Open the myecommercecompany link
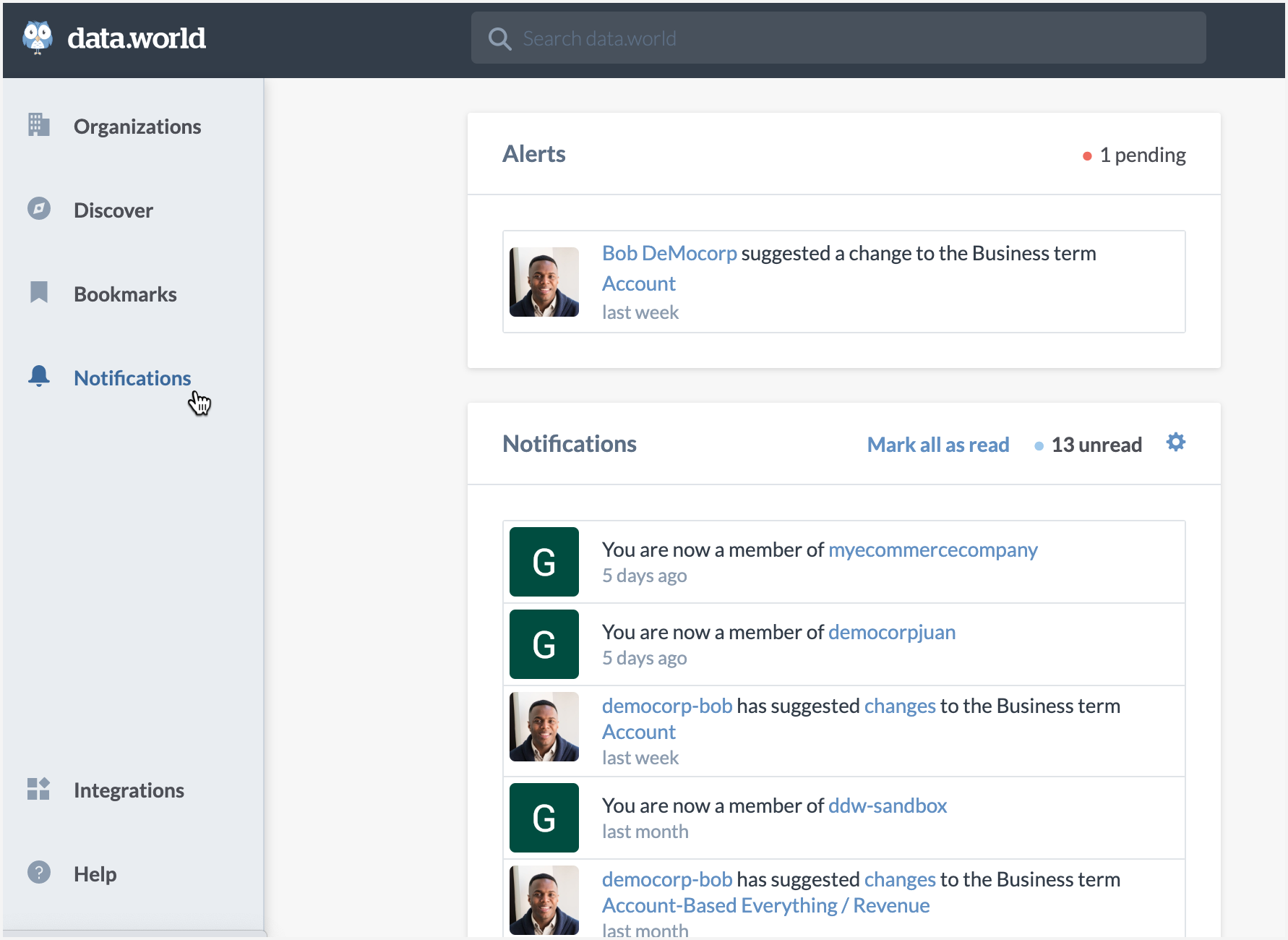Image resolution: width=1288 pixels, height=940 pixels. [933, 550]
